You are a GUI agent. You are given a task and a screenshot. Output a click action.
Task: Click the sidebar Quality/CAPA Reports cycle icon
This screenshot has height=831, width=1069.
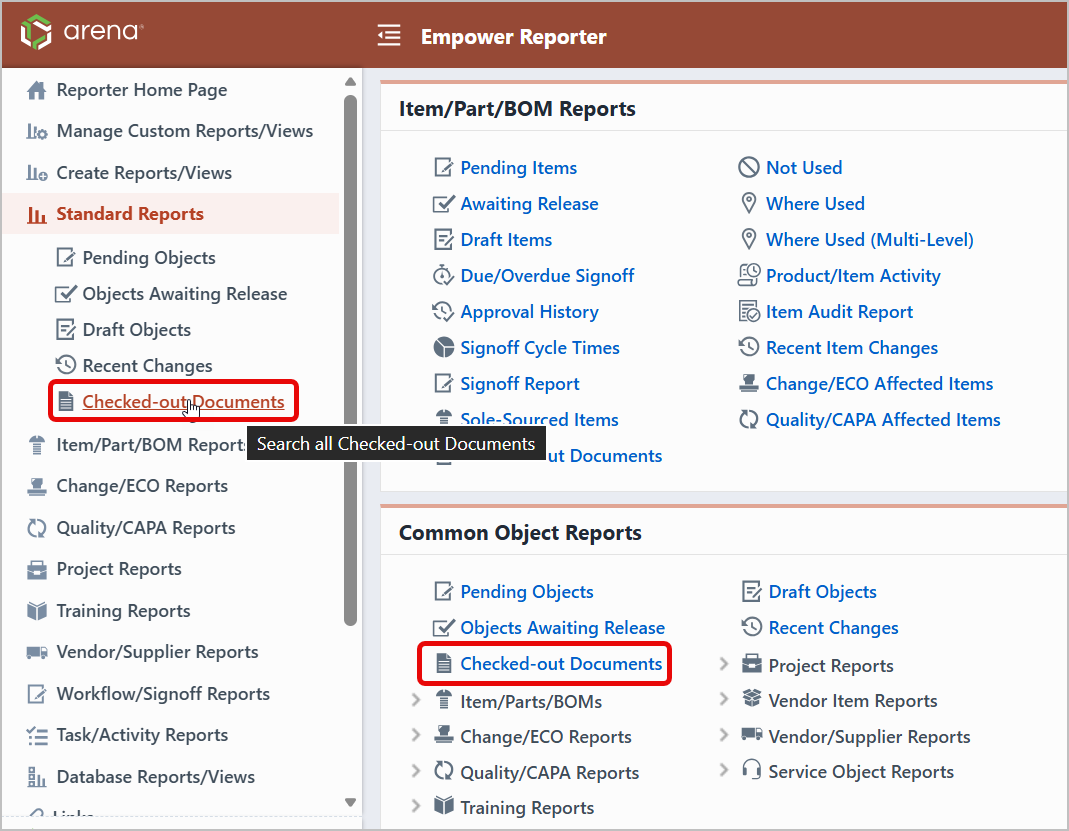click(37, 528)
